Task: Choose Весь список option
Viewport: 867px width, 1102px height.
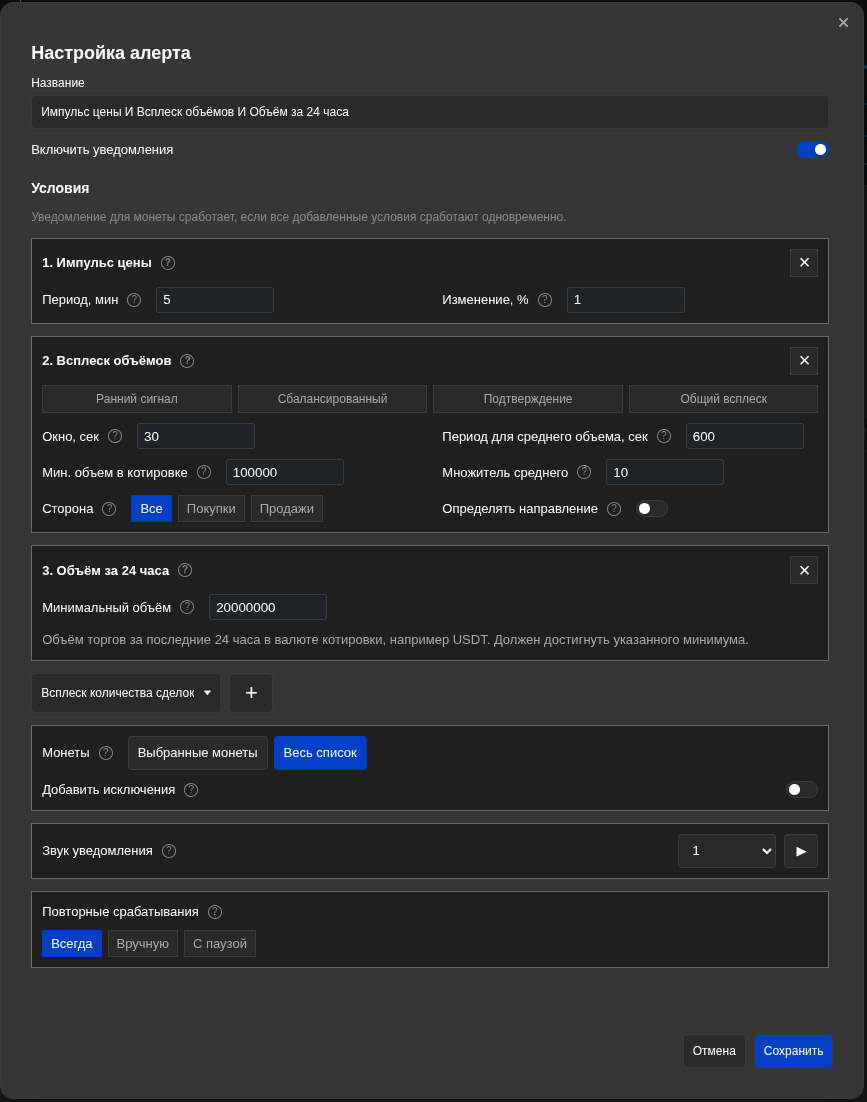Action: click(x=320, y=753)
